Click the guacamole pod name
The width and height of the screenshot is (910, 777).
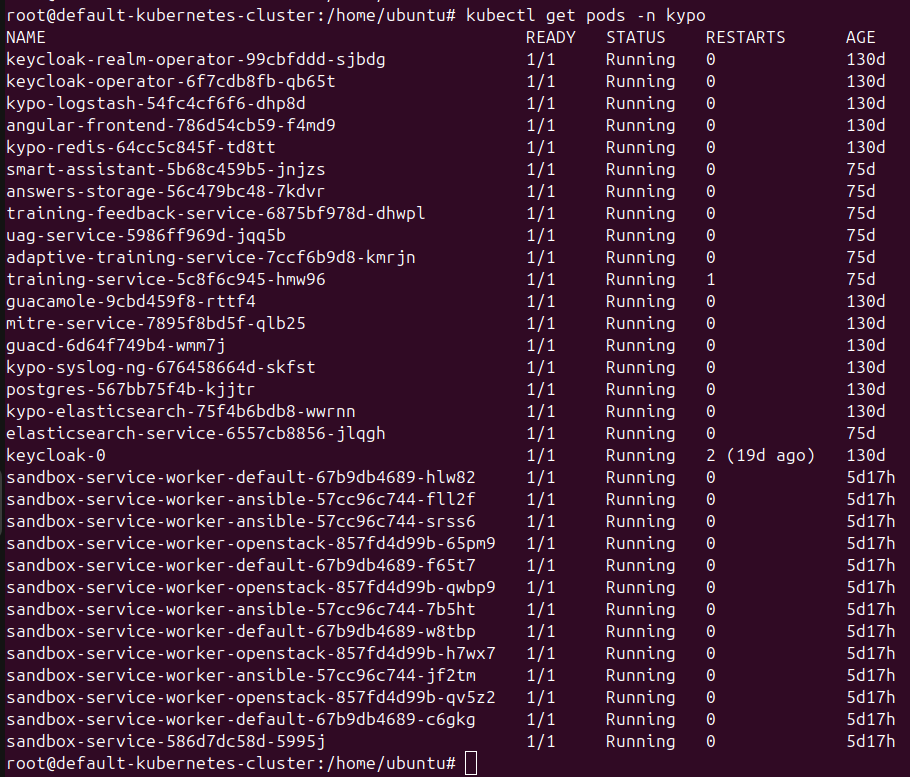130,302
